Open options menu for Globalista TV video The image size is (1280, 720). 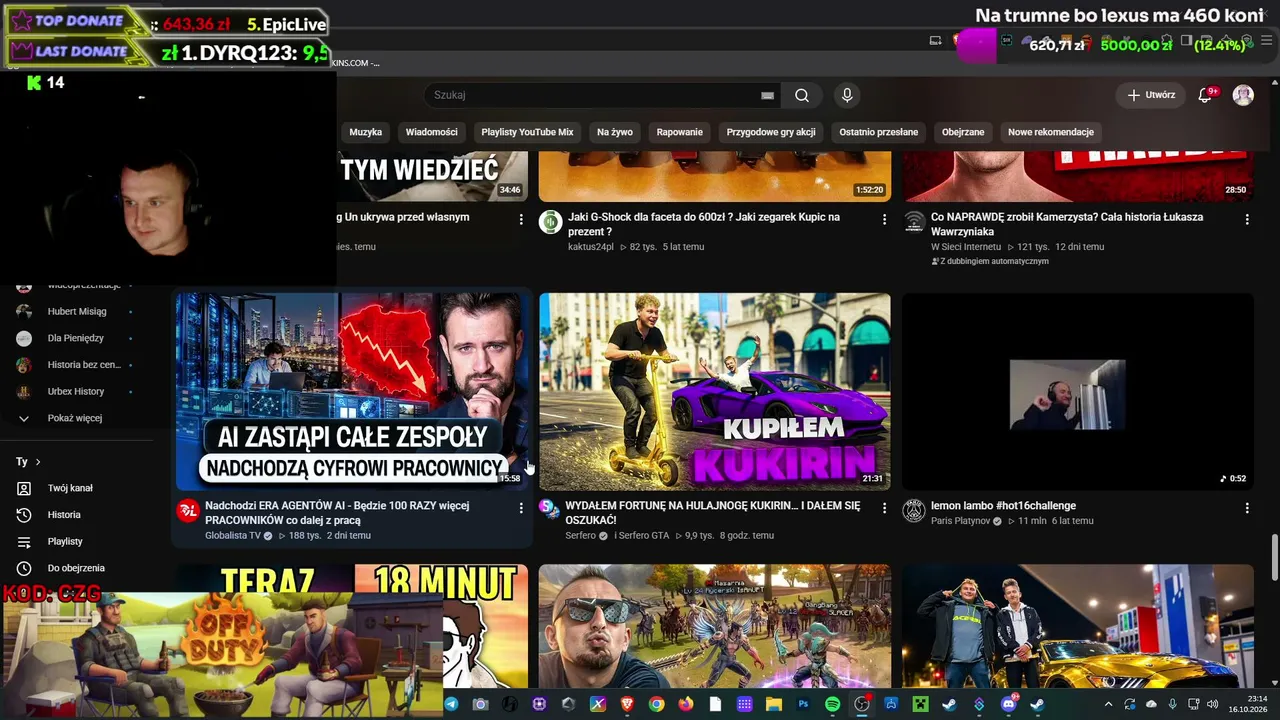click(x=521, y=508)
